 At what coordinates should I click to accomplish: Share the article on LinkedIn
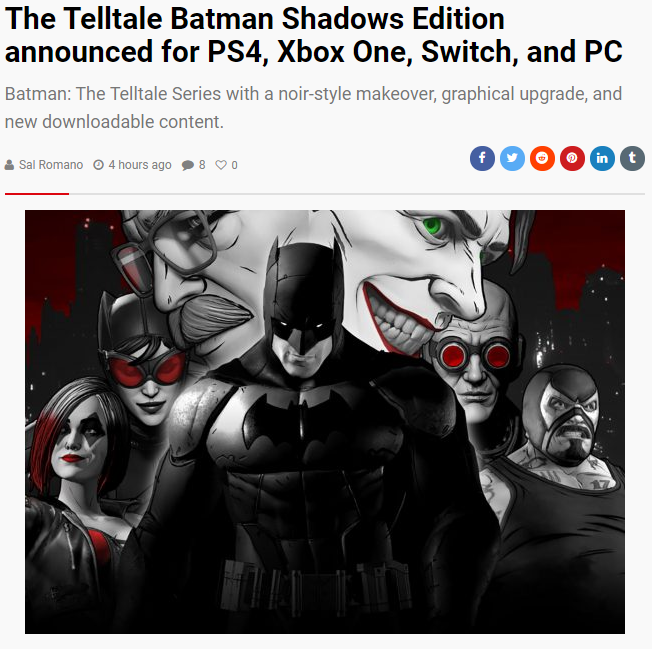pos(602,158)
